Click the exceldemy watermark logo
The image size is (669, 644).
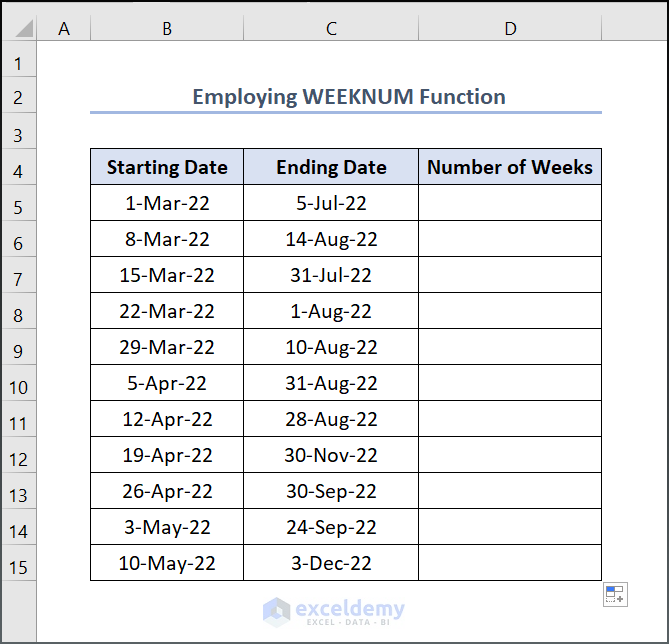pyautogui.click(x=334, y=611)
